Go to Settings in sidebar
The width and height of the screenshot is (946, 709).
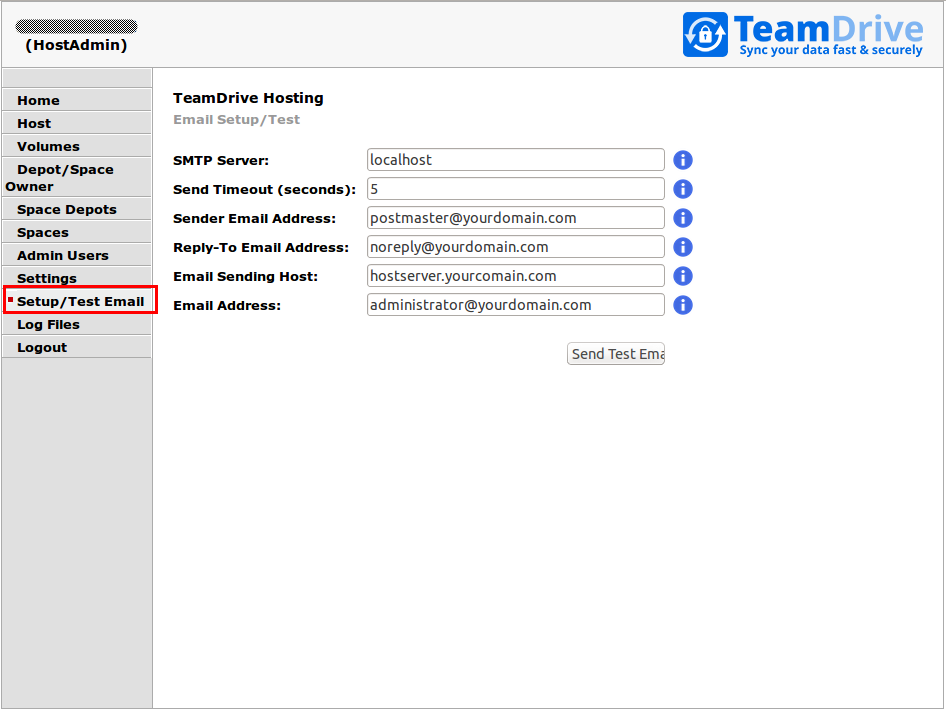click(x=77, y=277)
